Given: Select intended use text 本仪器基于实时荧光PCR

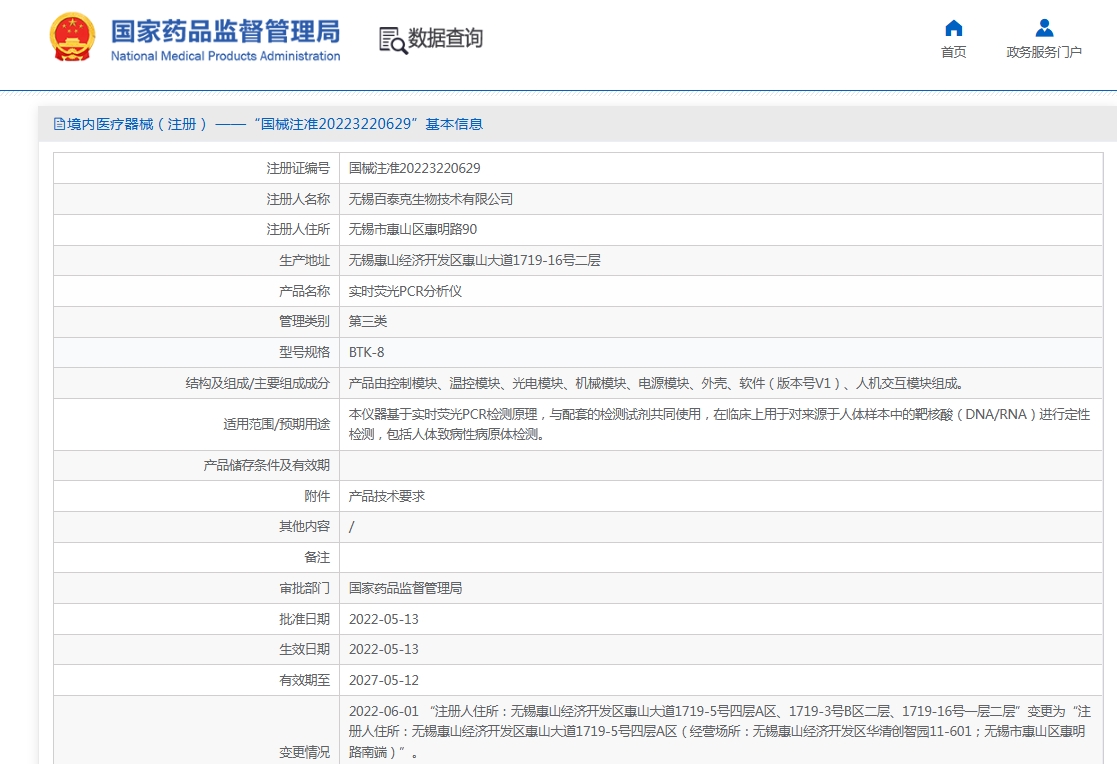Looking at the screenshot, I should click(x=719, y=424).
